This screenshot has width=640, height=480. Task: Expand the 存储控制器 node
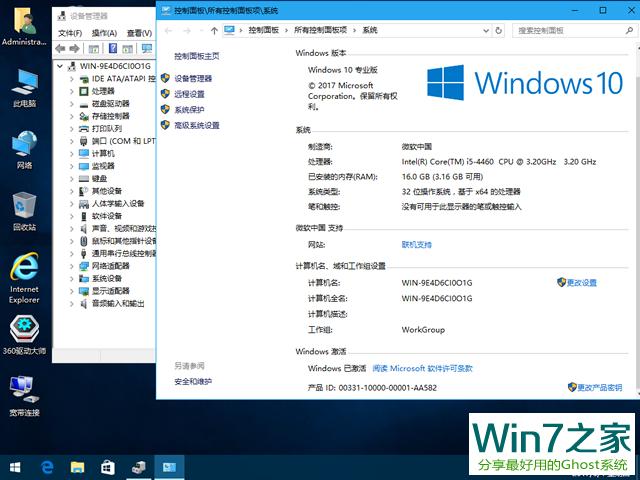click(x=71, y=116)
